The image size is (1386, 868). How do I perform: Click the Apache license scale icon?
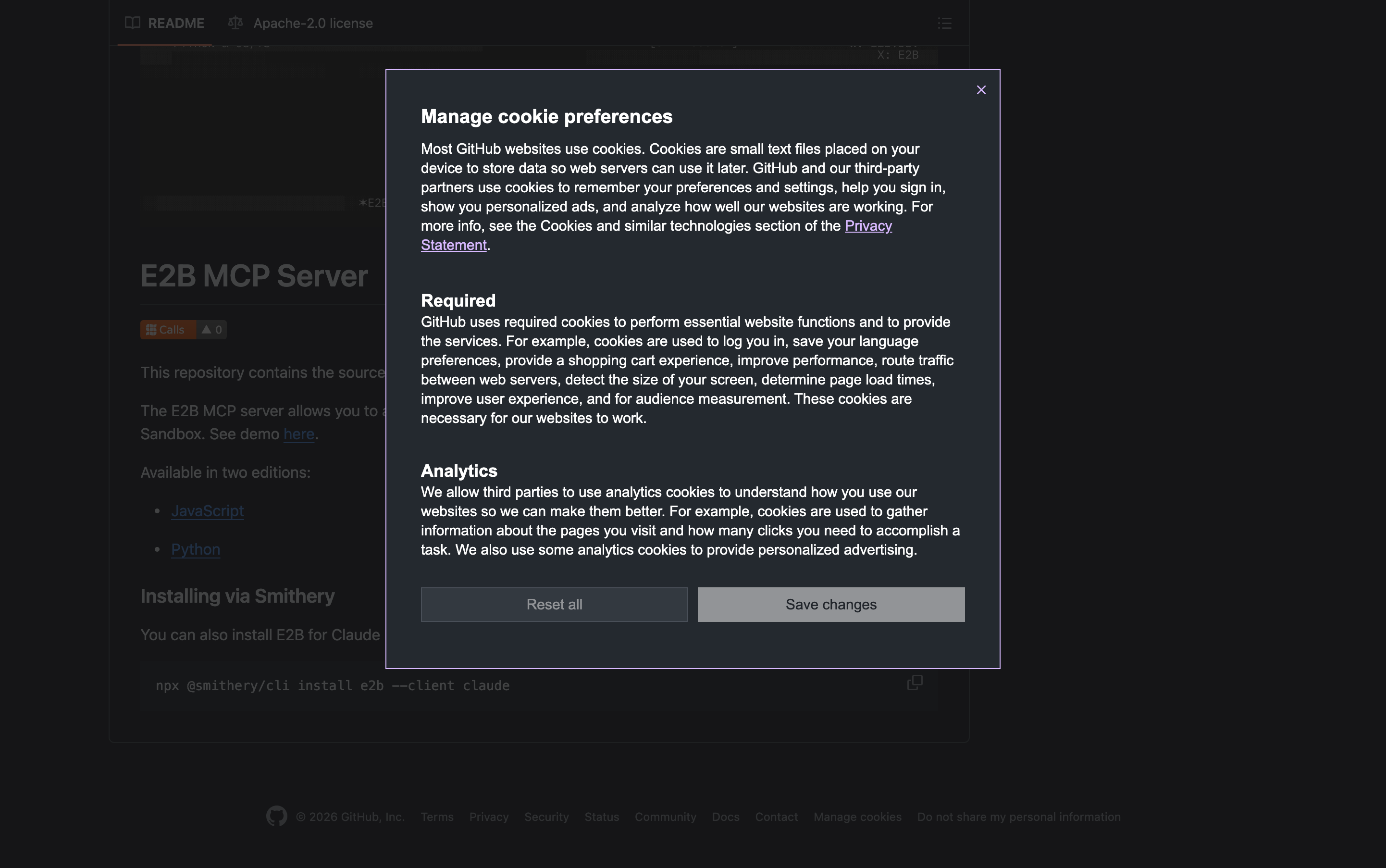click(235, 23)
